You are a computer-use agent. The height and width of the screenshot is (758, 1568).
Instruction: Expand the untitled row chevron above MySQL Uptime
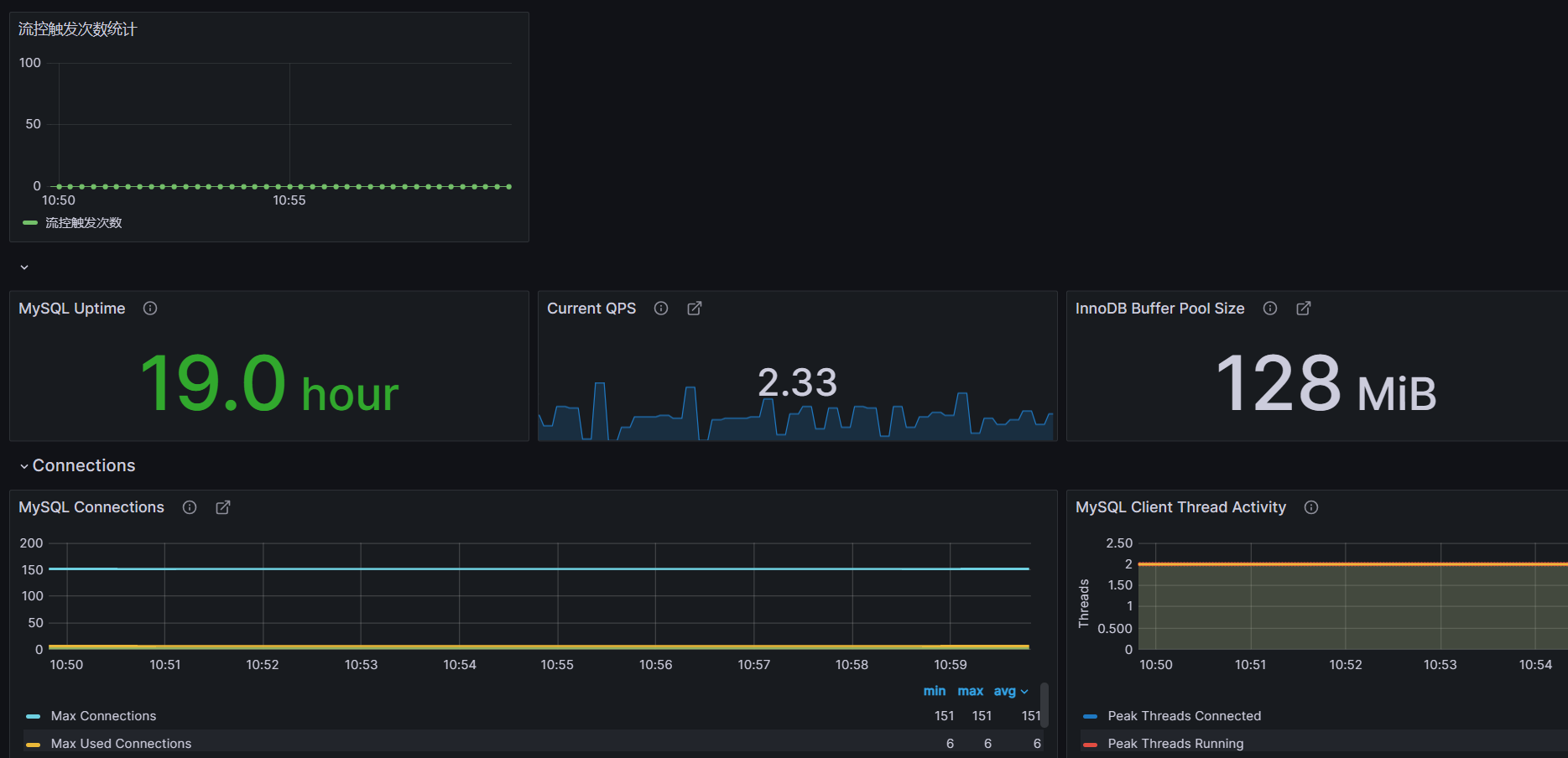coord(24,267)
